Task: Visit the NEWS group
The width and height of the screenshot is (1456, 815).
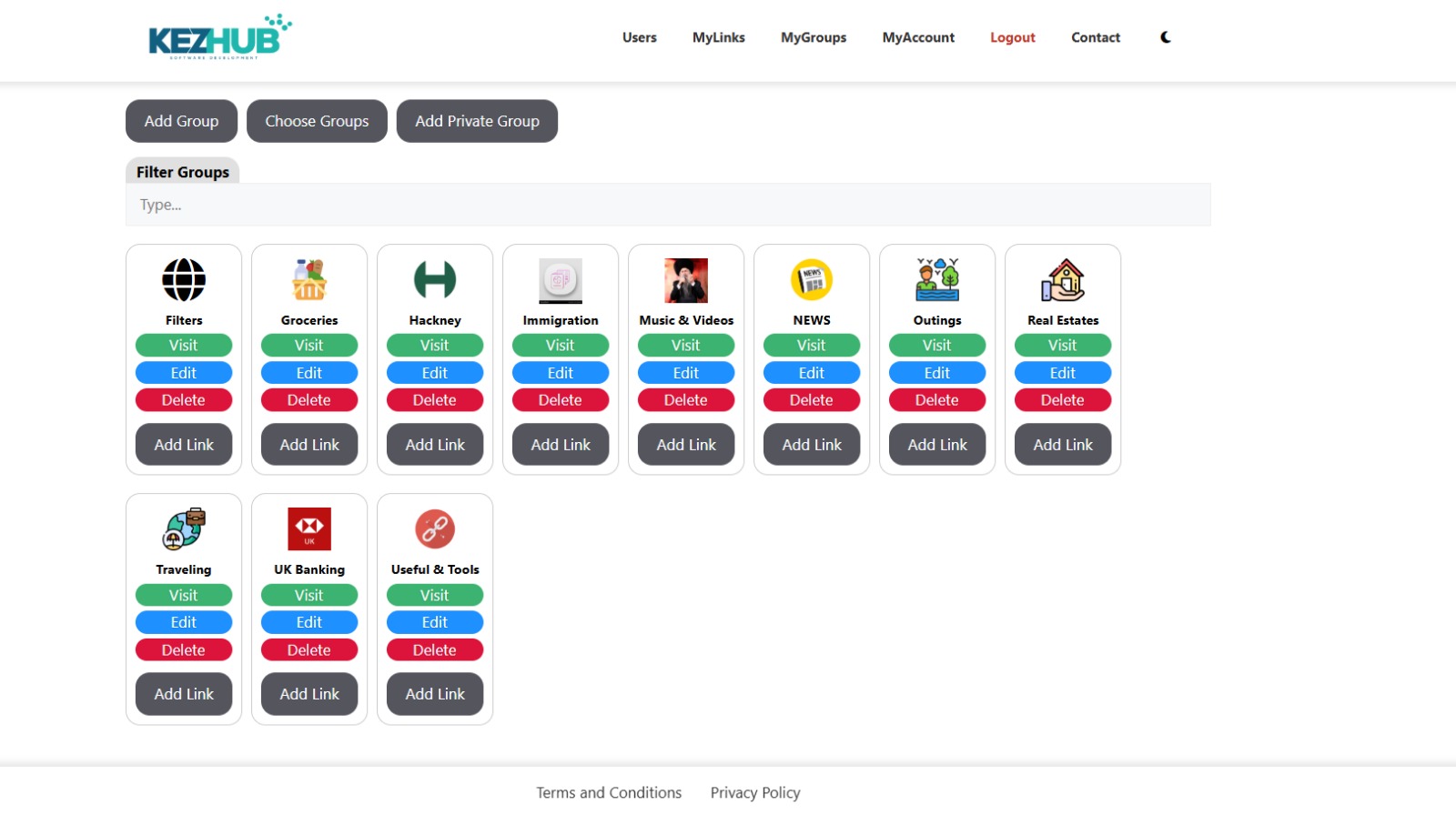Action: (x=812, y=346)
